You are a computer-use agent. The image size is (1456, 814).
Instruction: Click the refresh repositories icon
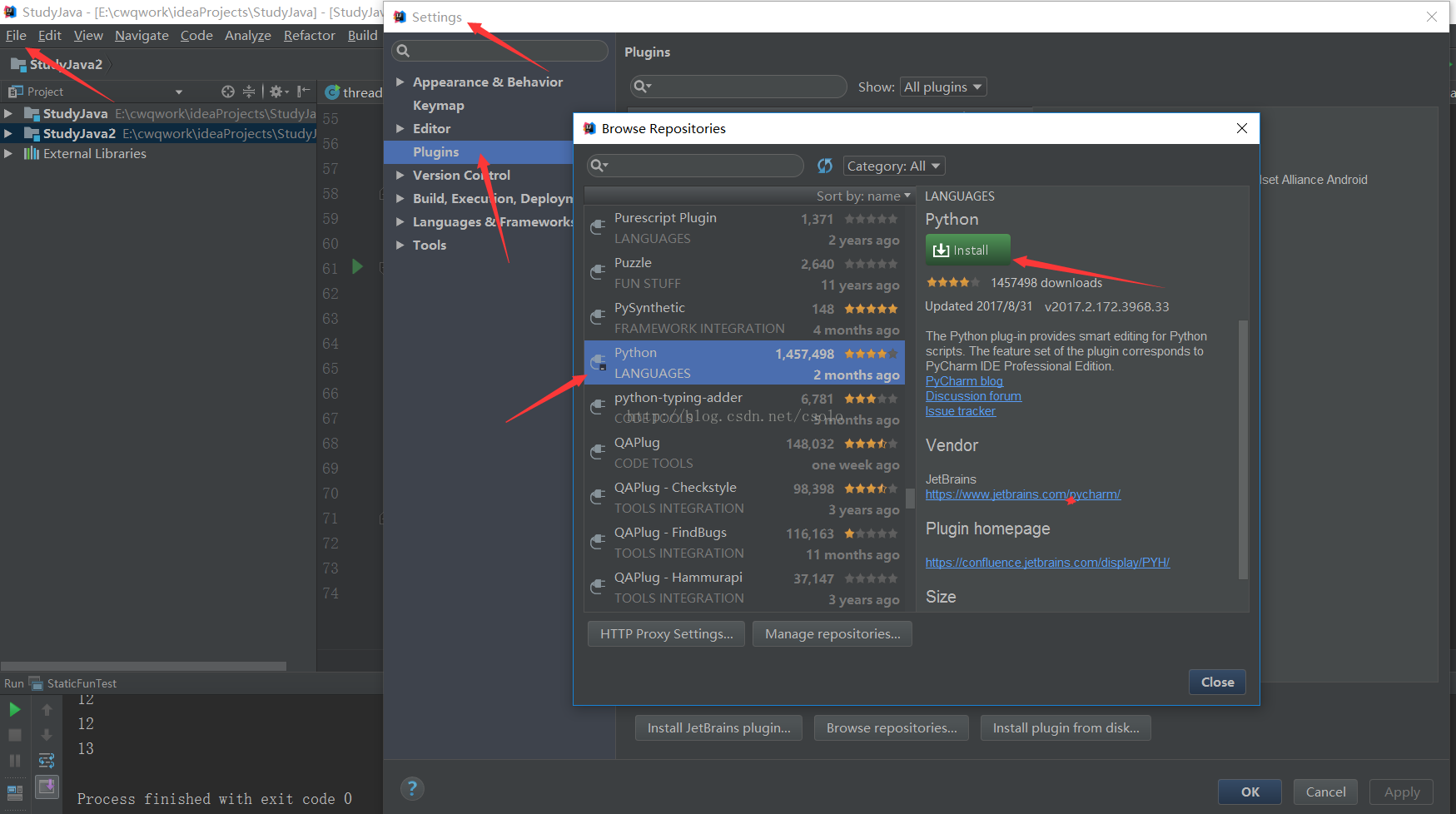(824, 166)
